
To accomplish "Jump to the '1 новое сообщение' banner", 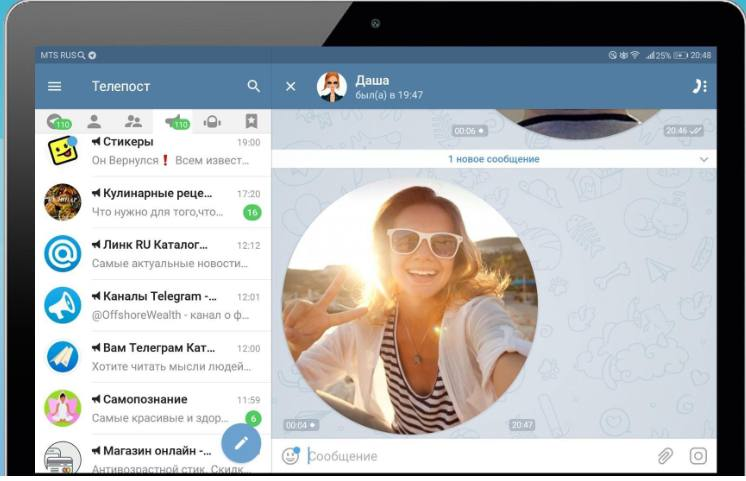I will [494, 159].
